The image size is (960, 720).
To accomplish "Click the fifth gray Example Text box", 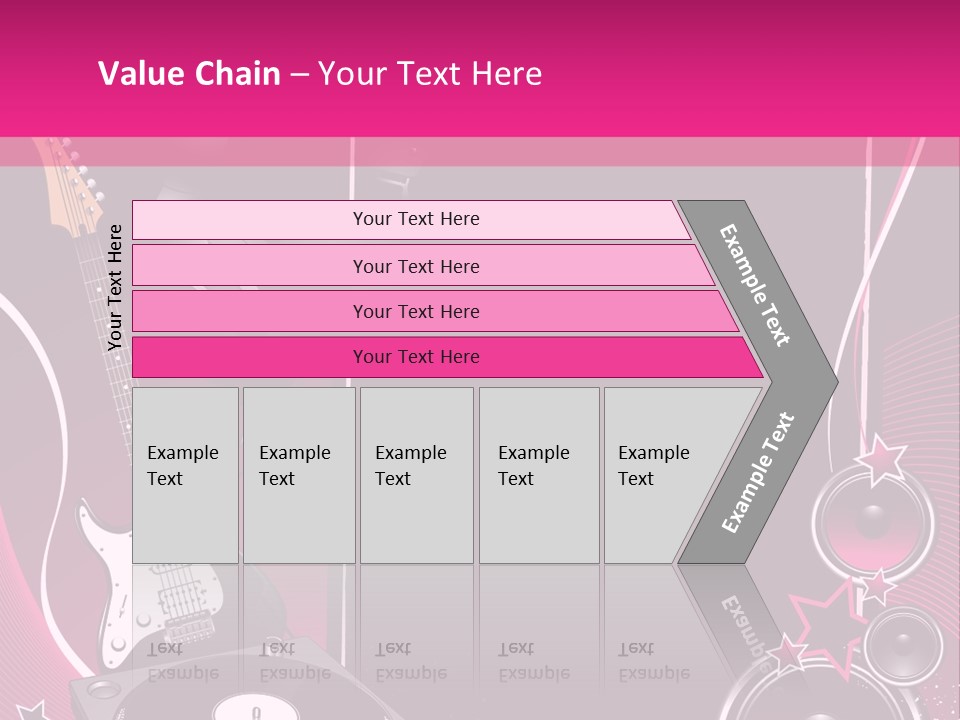I will (x=655, y=475).
